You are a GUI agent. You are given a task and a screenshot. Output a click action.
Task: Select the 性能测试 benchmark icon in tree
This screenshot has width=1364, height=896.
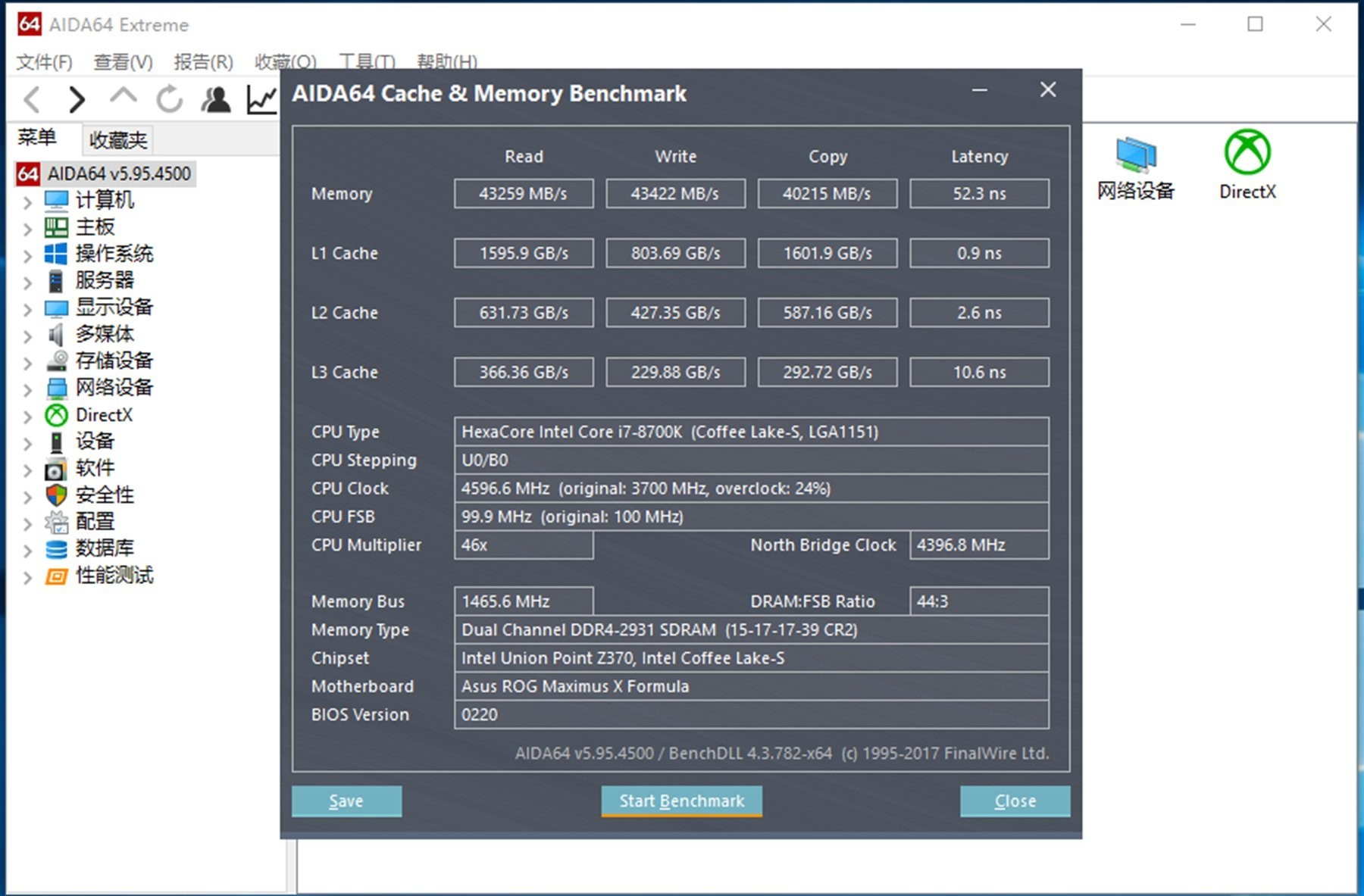pos(56,576)
